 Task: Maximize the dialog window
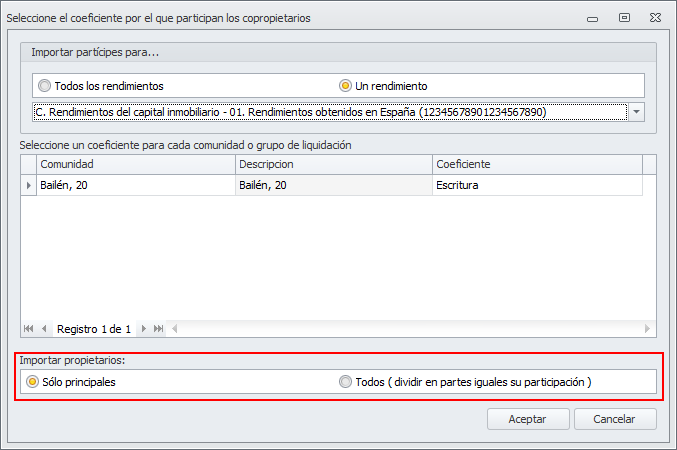[624, 17]
